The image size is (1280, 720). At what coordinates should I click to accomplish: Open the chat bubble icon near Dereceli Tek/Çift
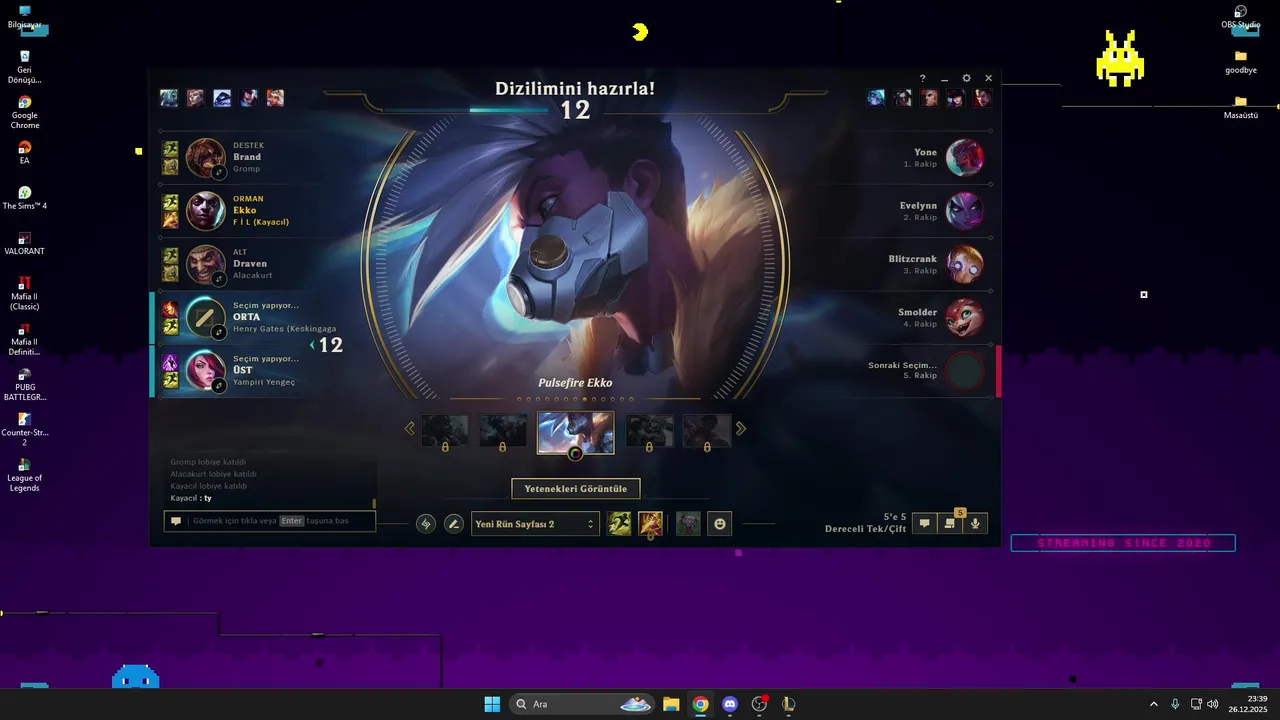point(925,523)
